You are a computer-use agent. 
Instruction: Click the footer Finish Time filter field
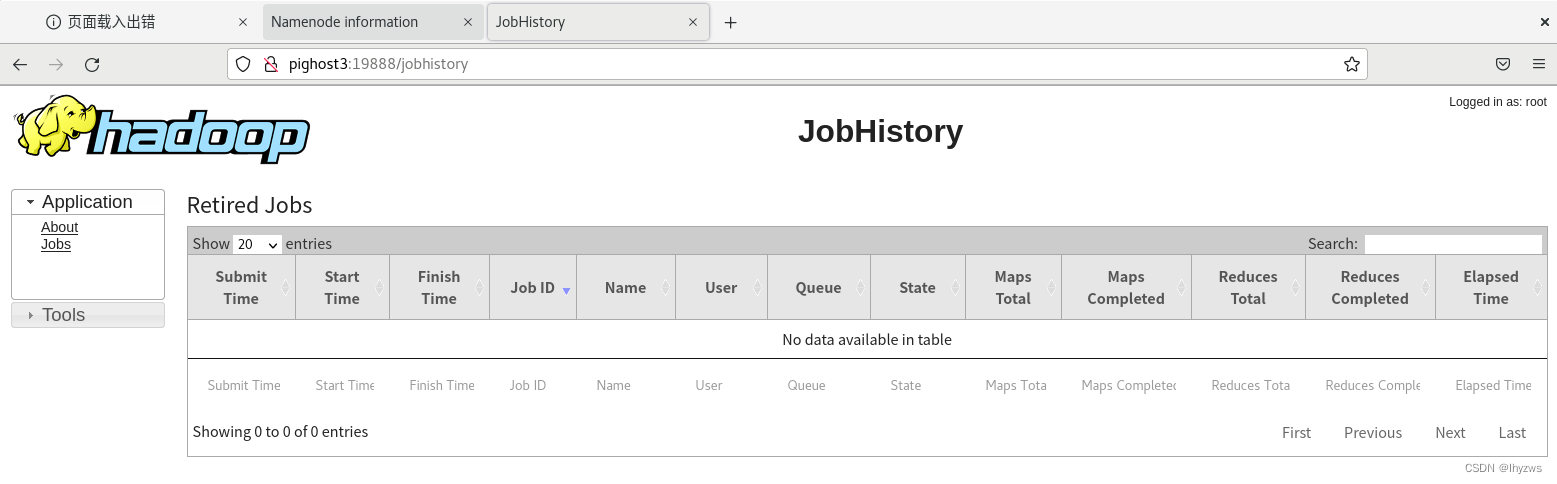point(442,385)
